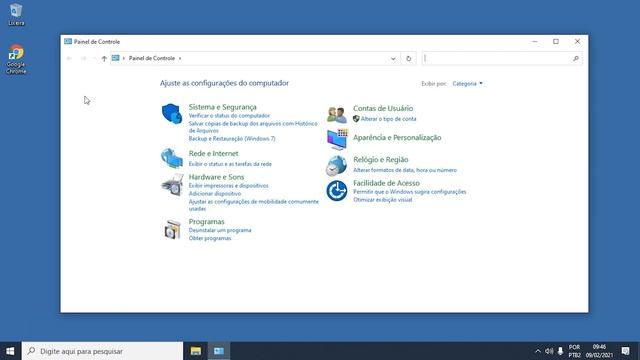The width and height of the screenshot is (640, 360).
Task: Open the Relógio e Região heading link
Action: pos(380,160)
